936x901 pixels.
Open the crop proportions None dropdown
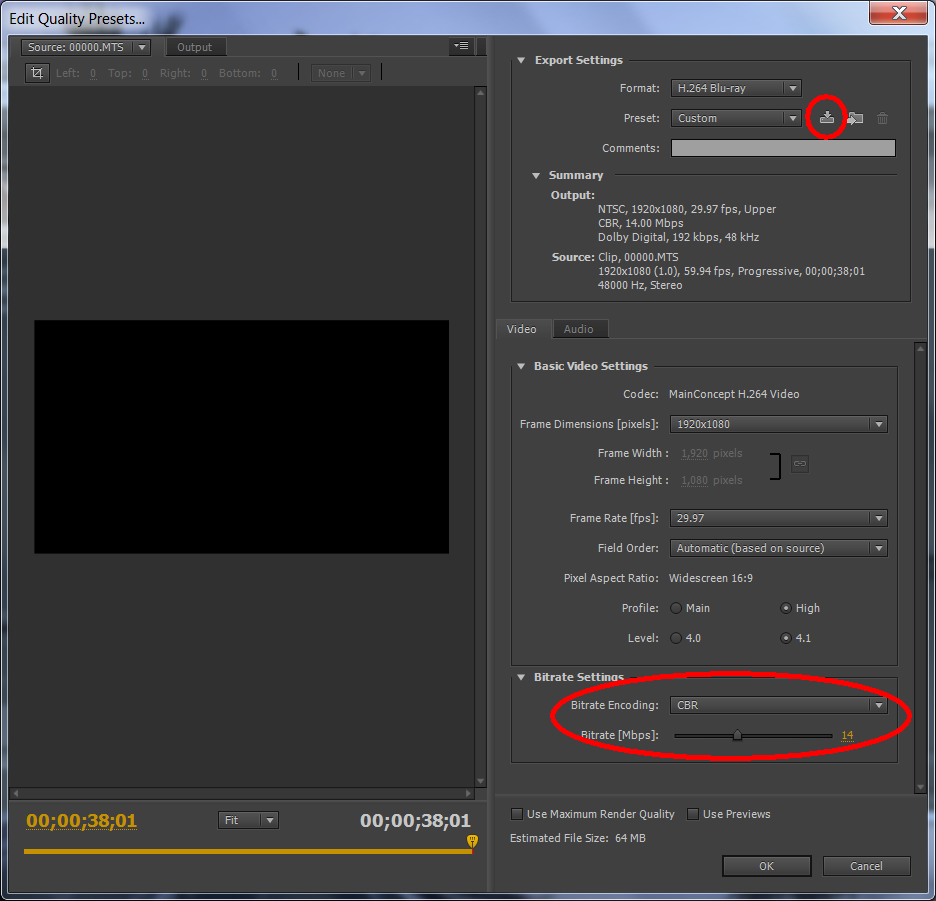tap(340, 73)
